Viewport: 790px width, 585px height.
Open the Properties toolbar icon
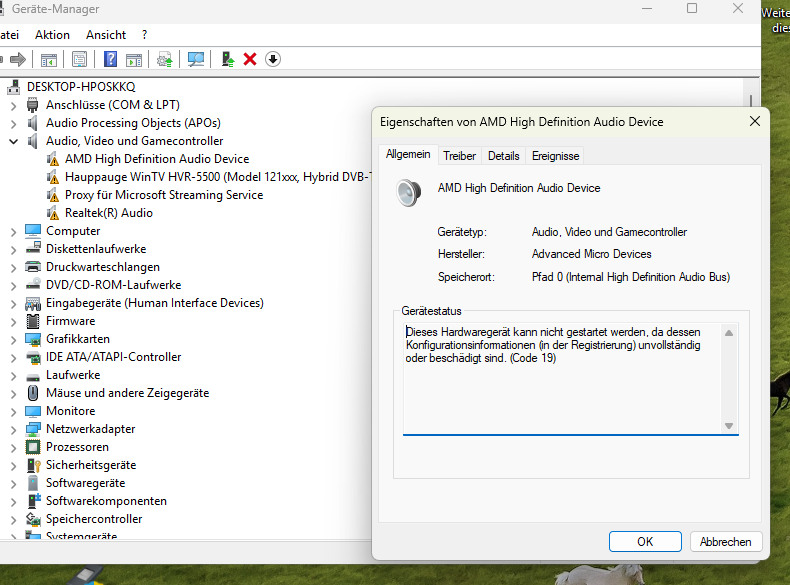[79, 59]
